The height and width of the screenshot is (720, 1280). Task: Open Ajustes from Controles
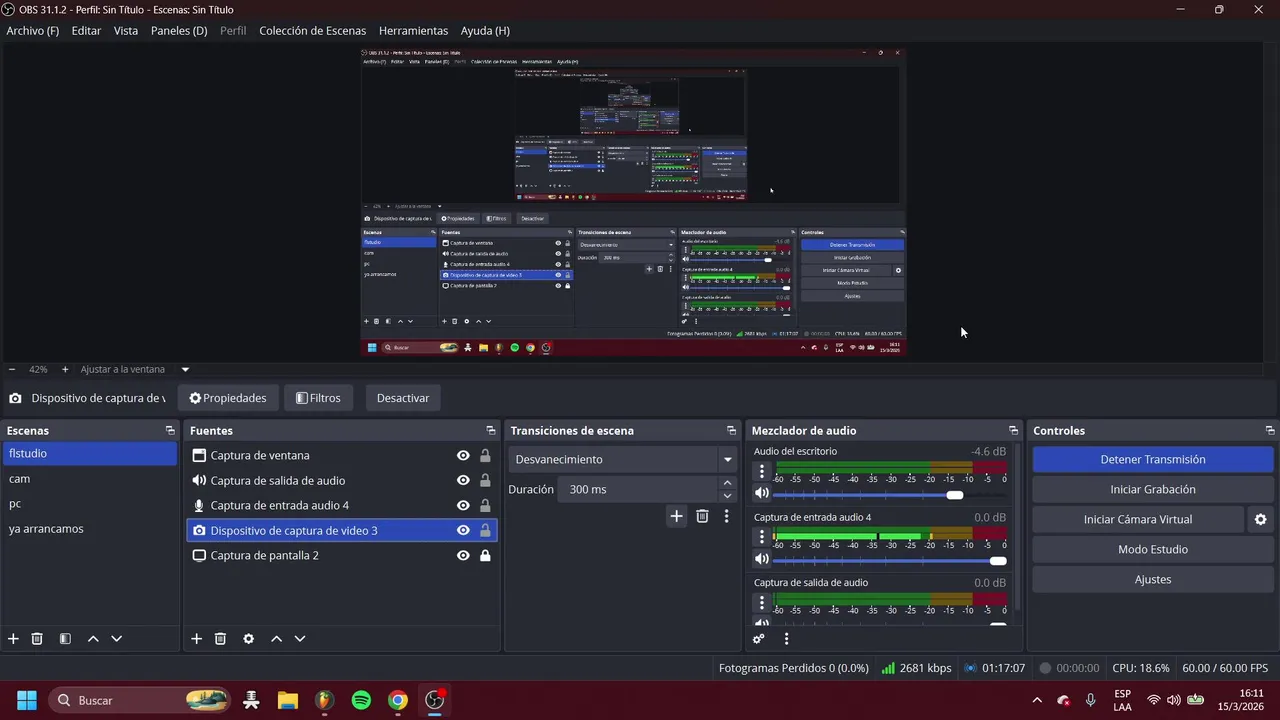click(1153, 579)
